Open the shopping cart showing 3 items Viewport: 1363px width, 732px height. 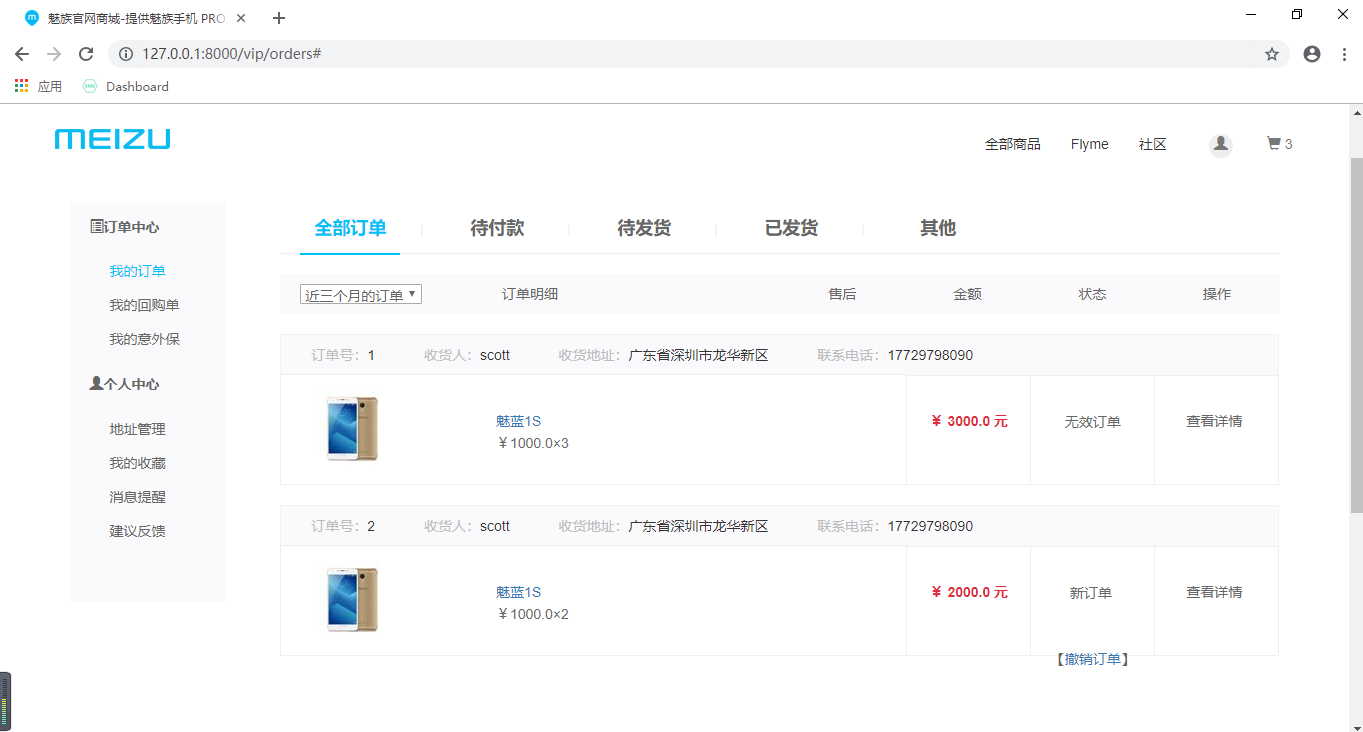point(1279,144)
